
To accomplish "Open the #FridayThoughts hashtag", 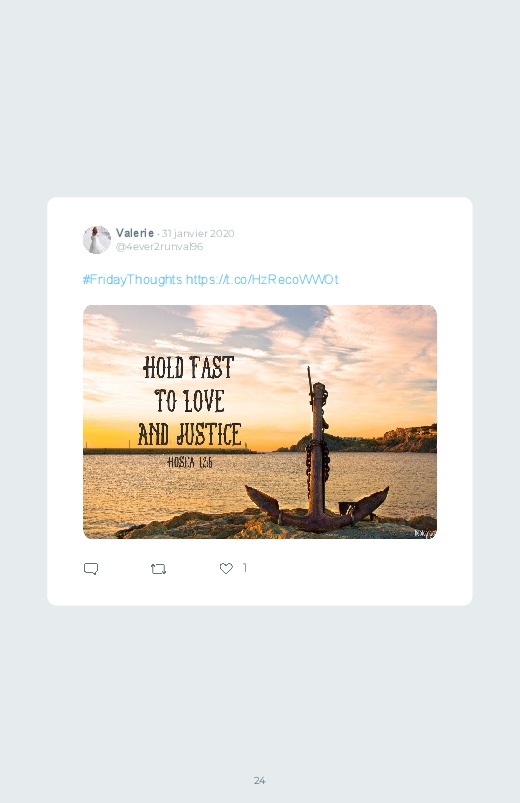I will [132, 279].
